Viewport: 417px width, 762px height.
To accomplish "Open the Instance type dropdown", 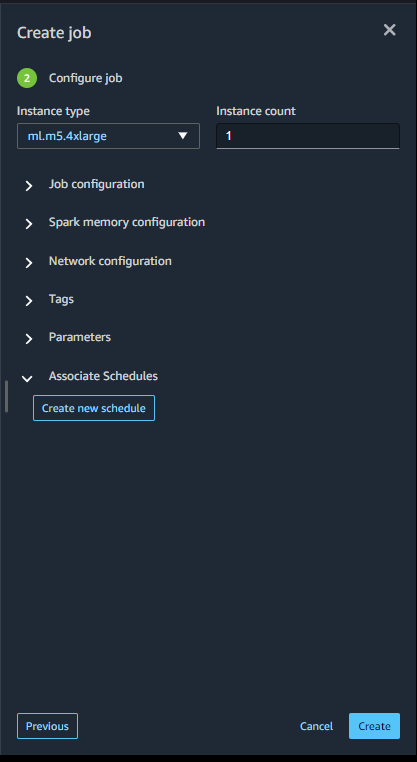I will point(108,136).
